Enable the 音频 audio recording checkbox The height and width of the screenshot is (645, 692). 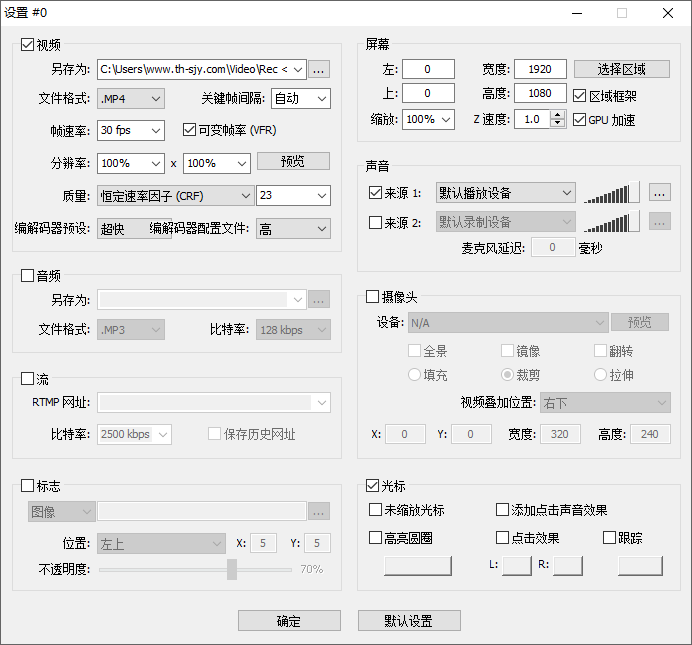point(28,275)
